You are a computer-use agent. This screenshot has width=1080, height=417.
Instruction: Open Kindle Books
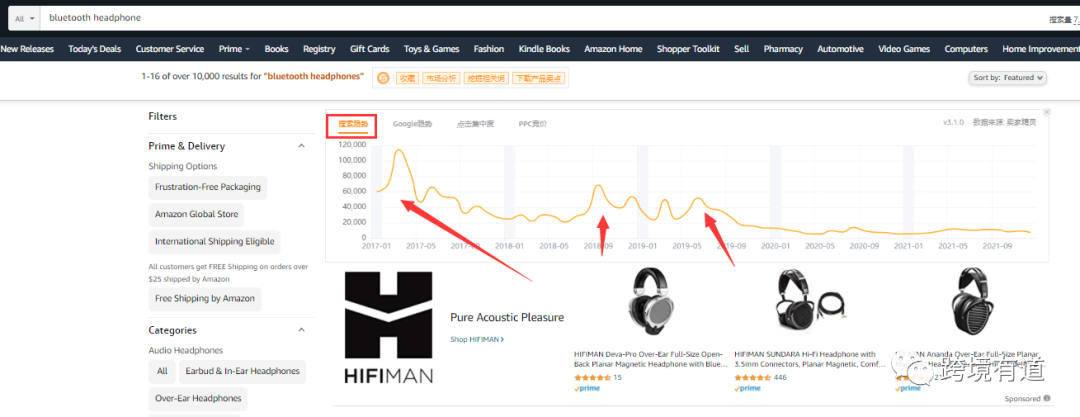[544, 49]
